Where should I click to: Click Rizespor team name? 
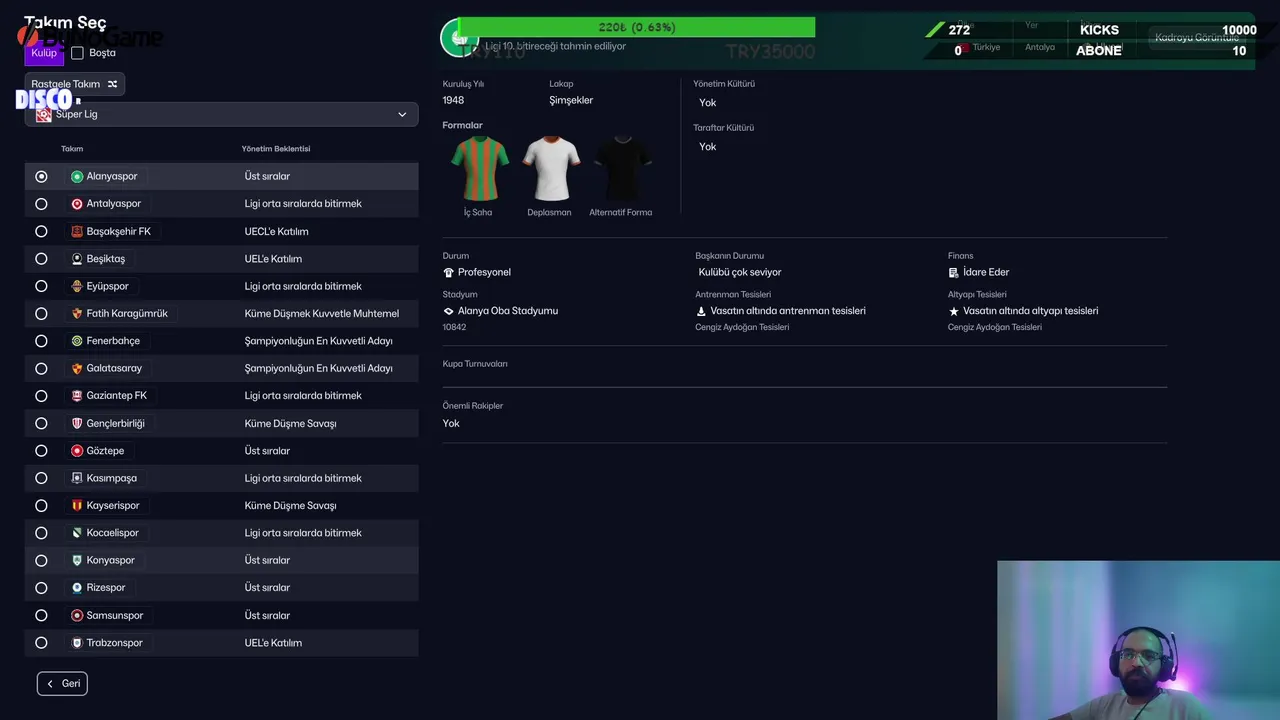(x=106, y=588)
